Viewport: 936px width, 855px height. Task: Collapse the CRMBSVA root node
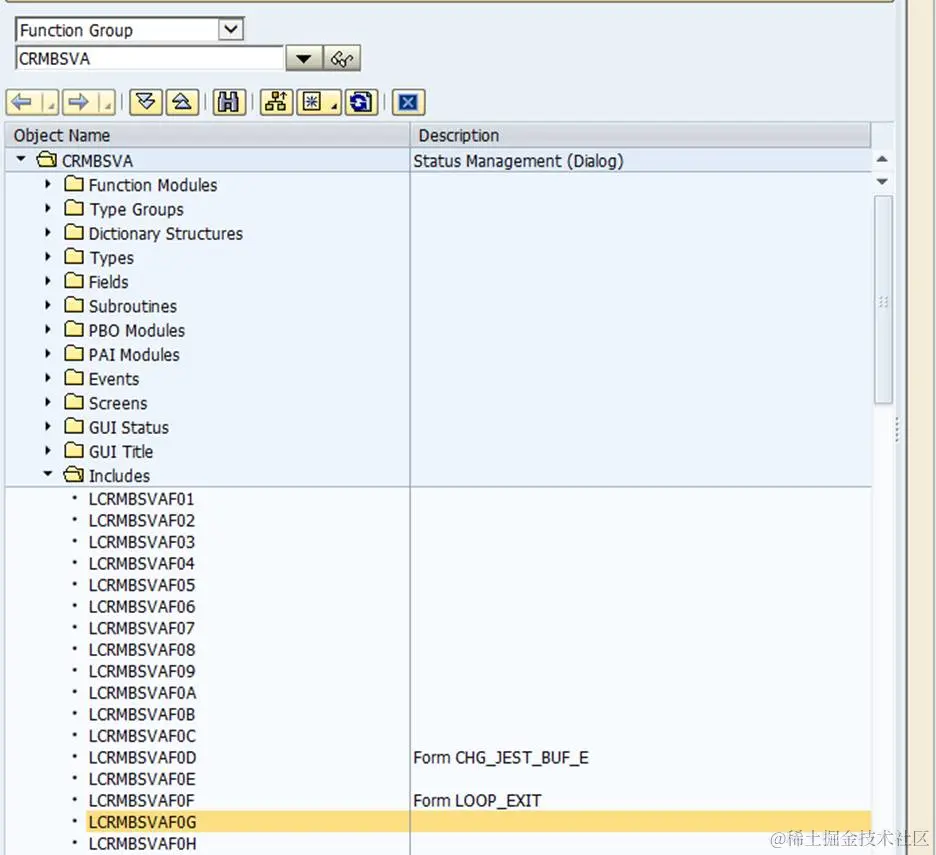point(21,159)
